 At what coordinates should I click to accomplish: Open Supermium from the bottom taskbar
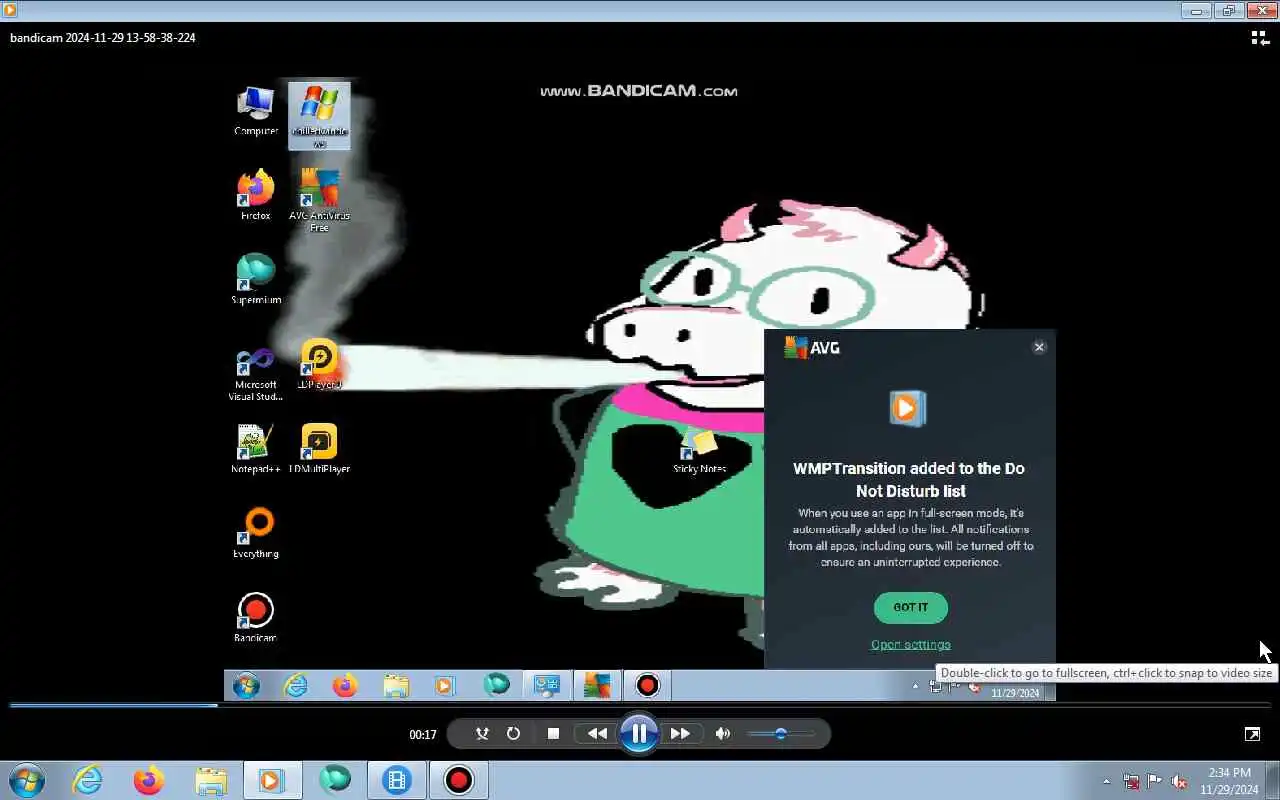(334, 780)
